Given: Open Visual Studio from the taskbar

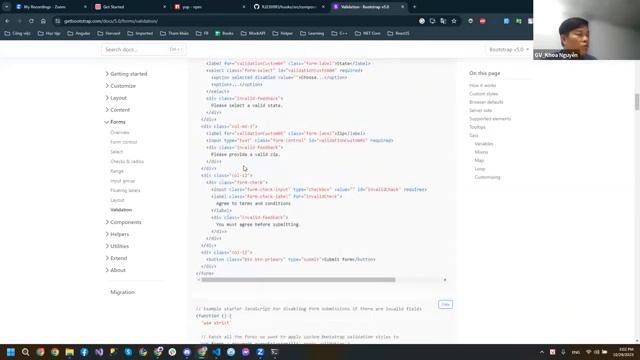Looking at the screenshot, I should (x=99, y=352).
